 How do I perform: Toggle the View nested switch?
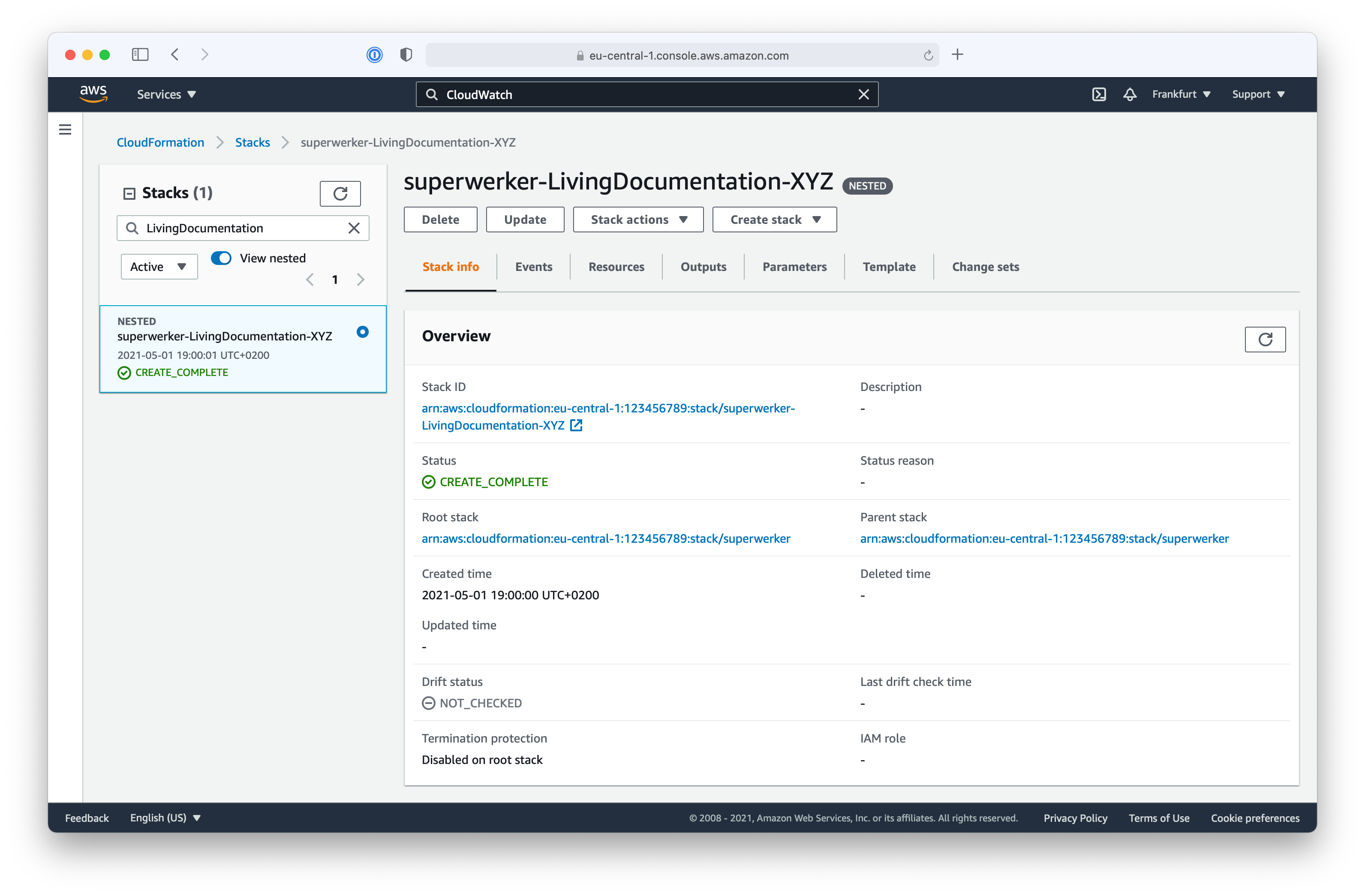pos(221,258)
